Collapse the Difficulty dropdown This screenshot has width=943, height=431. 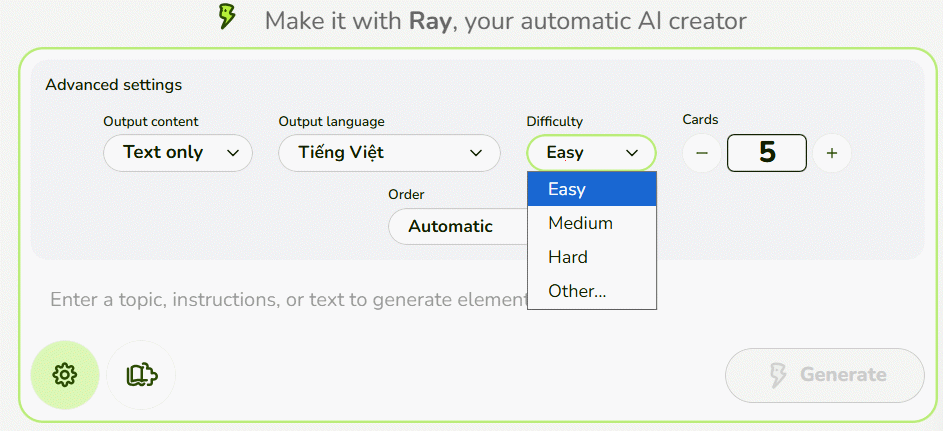click(591, 153)
